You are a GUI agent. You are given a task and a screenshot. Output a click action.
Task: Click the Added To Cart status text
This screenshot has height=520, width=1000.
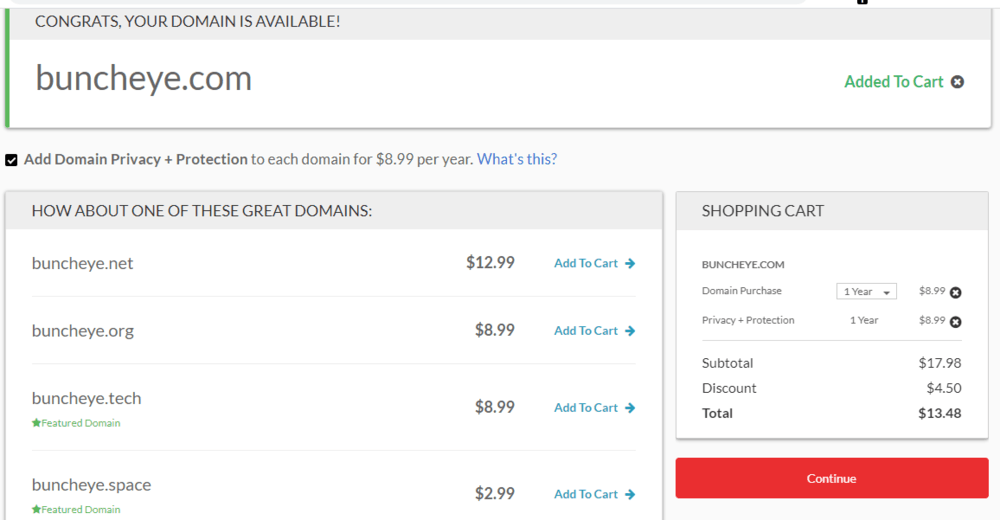pyautogui.click(x=893, y=82)
